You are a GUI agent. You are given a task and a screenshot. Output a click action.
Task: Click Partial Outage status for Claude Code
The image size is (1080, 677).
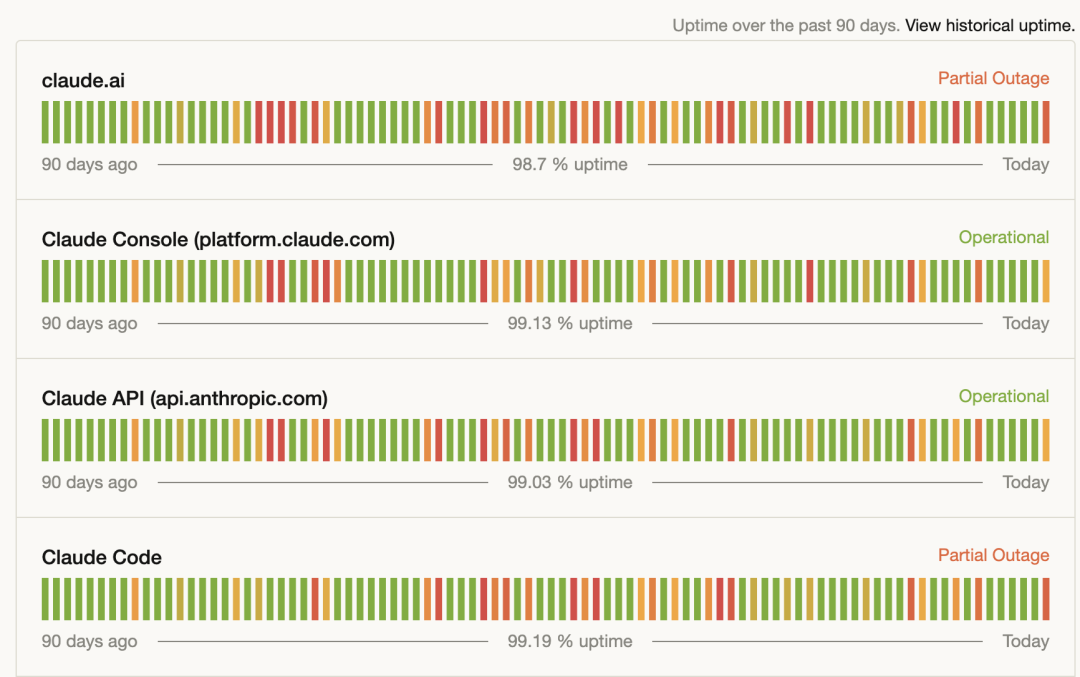[x=993, y=555]
